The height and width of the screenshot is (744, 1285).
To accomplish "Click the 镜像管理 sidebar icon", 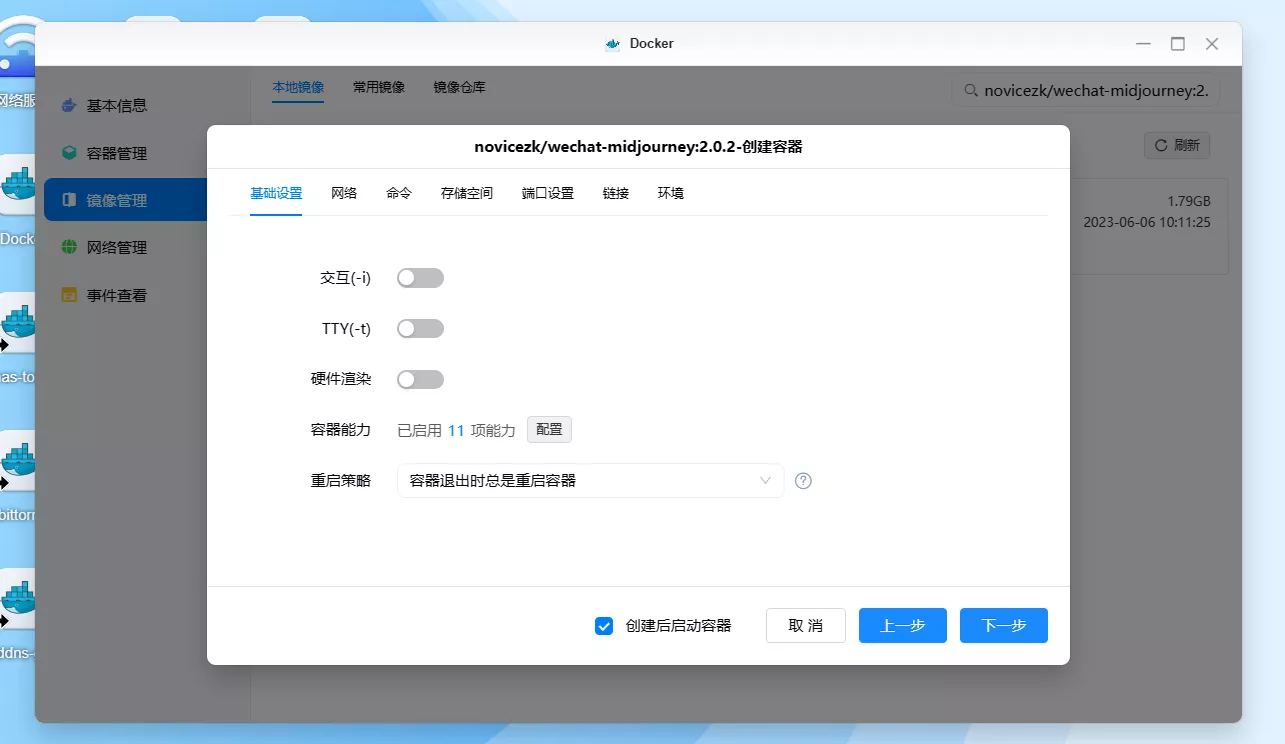I will point(69,200).
